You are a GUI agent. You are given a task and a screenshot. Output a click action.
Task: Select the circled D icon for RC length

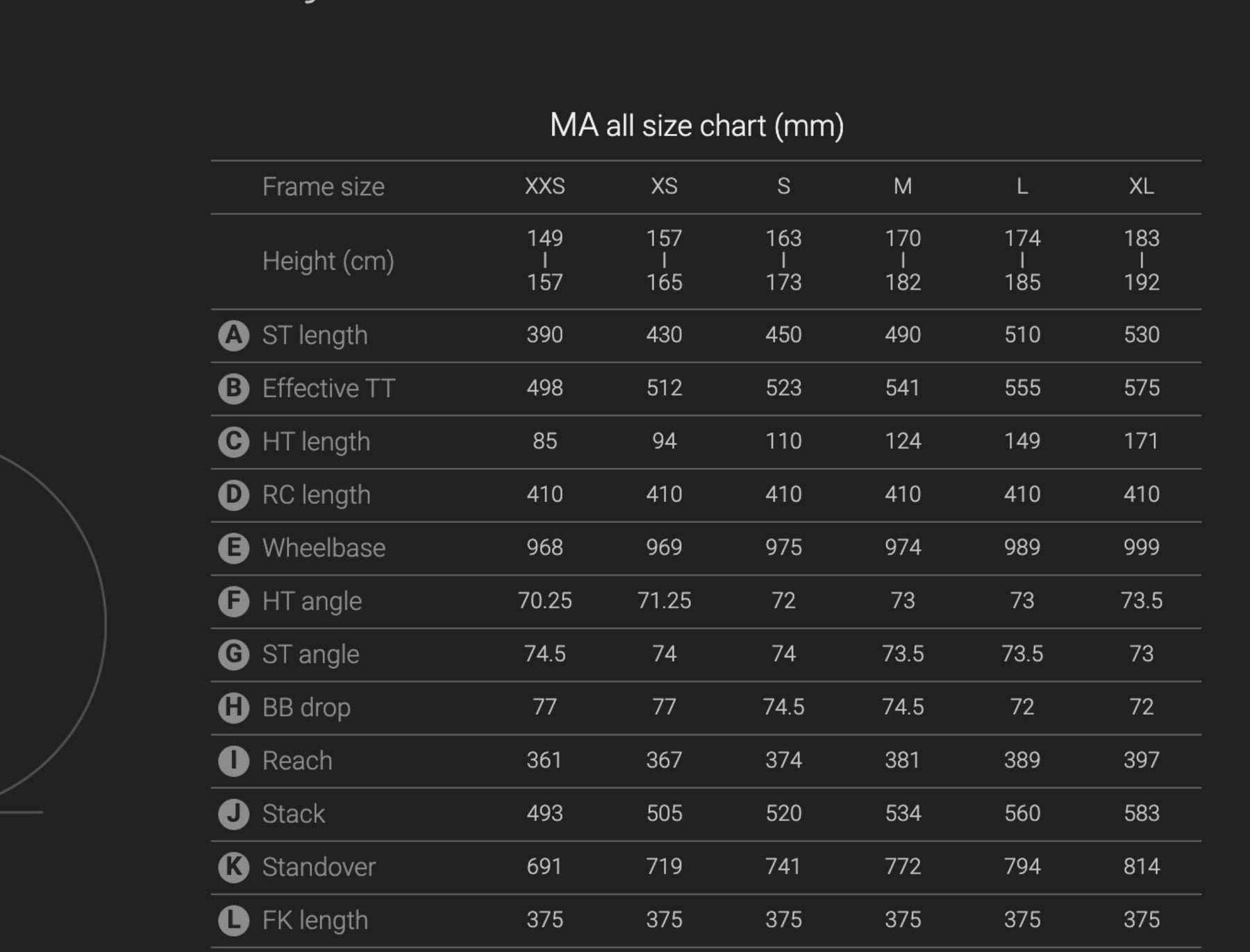pyautogui.click(x=234, y=494)
